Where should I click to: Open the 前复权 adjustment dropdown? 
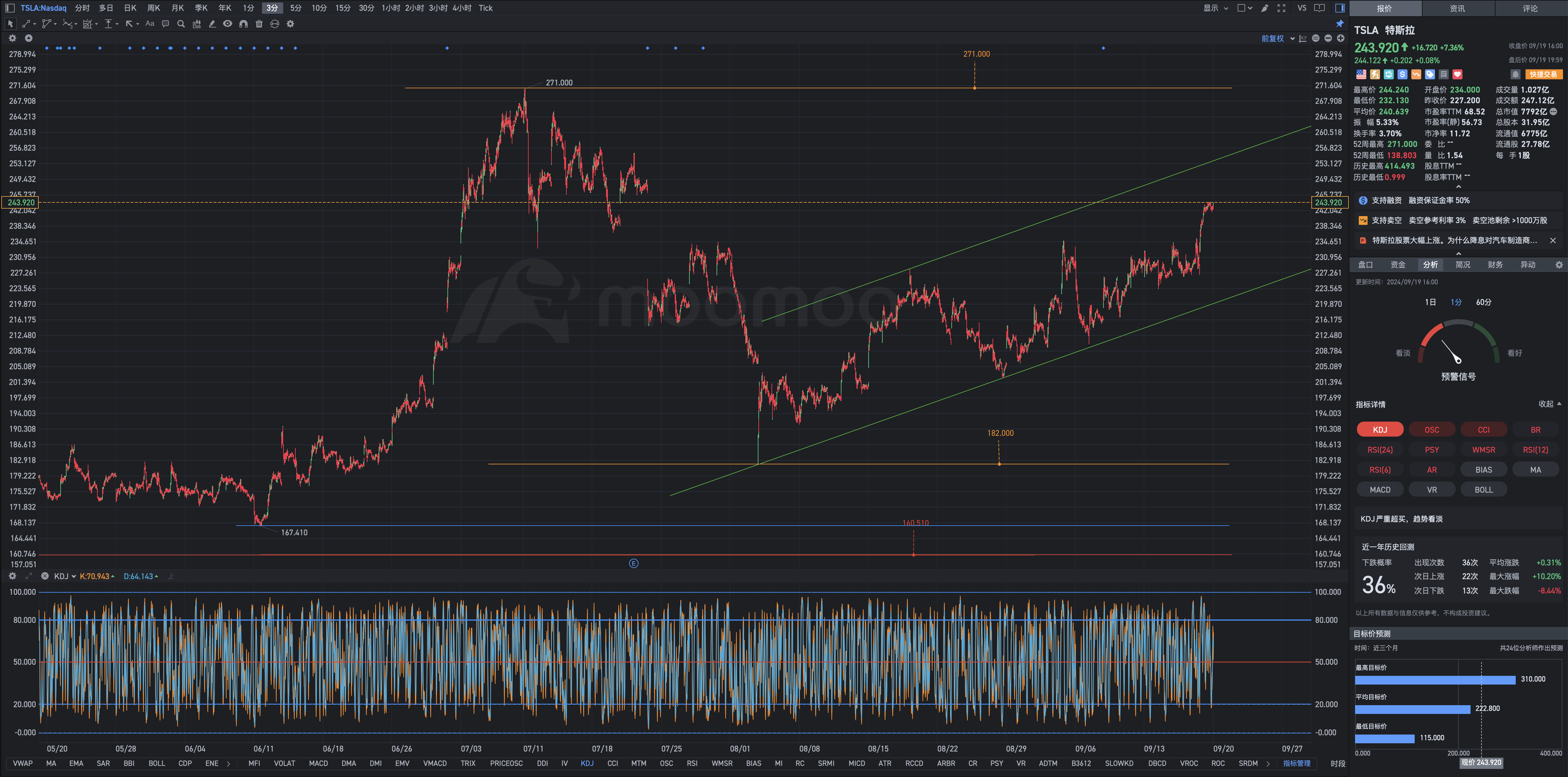[1278, 38]
